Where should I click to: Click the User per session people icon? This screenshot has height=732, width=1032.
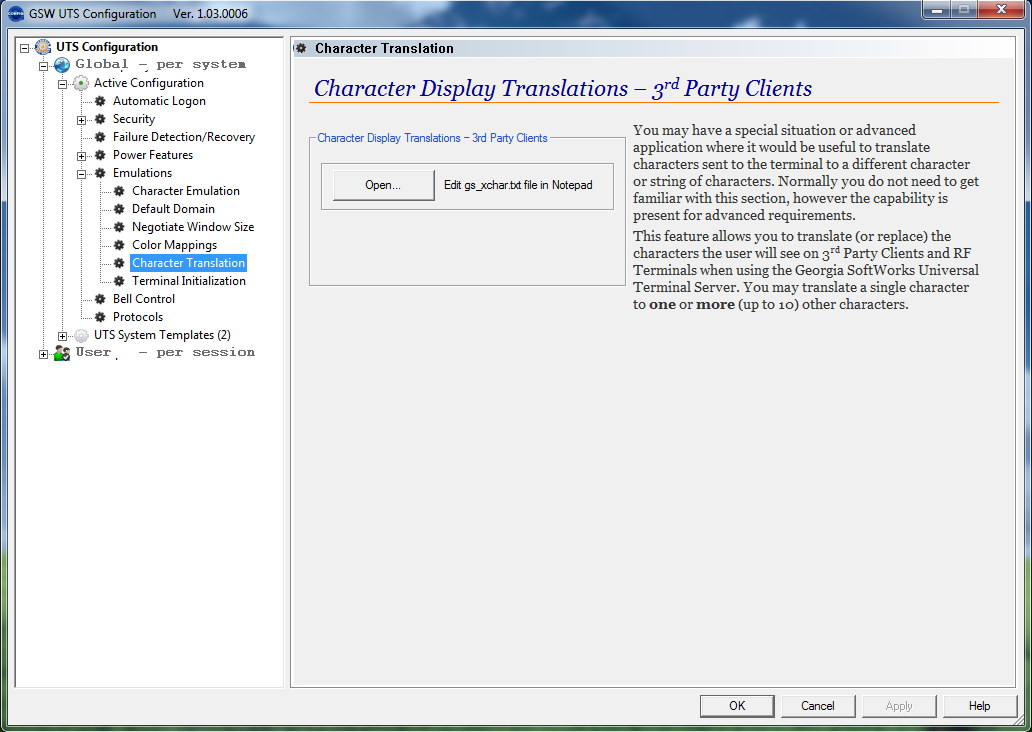point(62,353)
